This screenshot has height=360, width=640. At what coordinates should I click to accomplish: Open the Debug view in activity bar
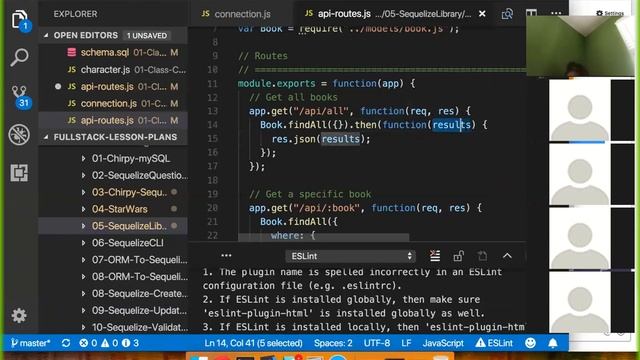(x=19, y=134)
